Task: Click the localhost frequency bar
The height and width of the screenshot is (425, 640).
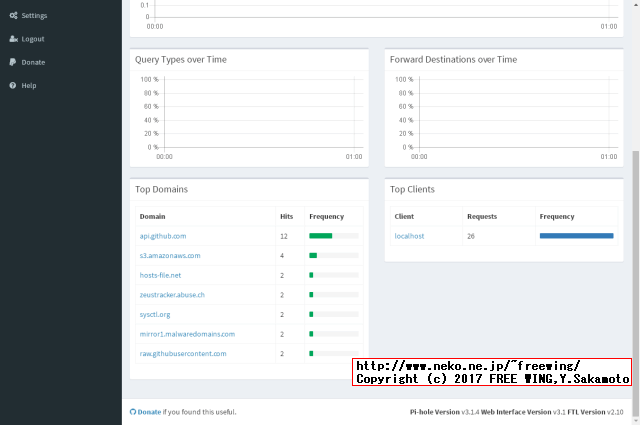Action: click(x=576, y=236)
